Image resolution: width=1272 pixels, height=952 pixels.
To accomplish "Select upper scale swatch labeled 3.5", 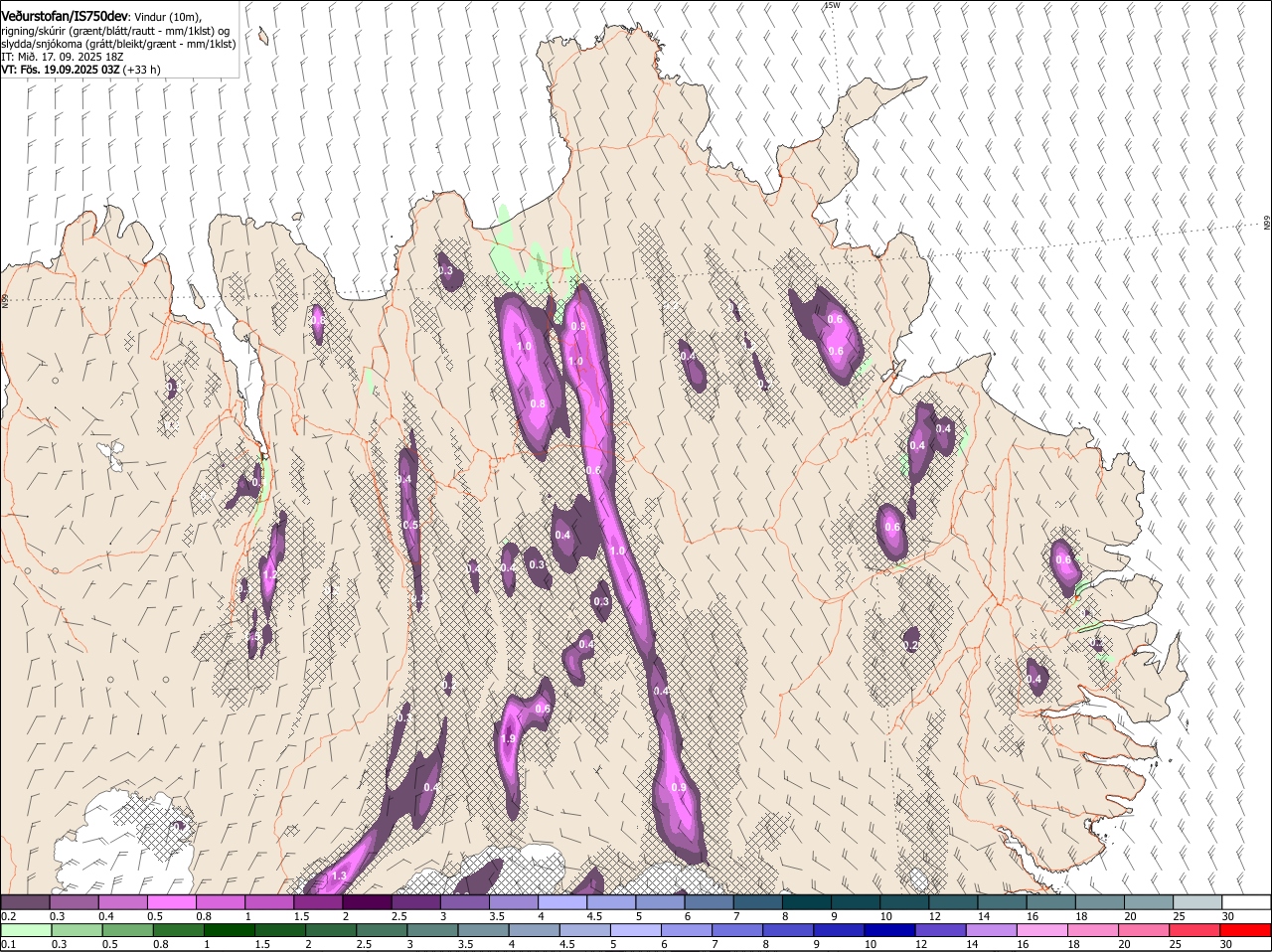I will (x=513, y=901).
